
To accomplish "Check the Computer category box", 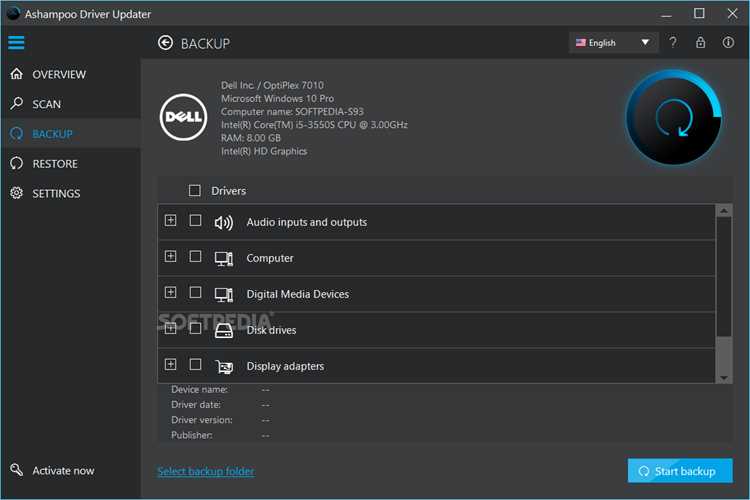I will (x=195, y=256).
